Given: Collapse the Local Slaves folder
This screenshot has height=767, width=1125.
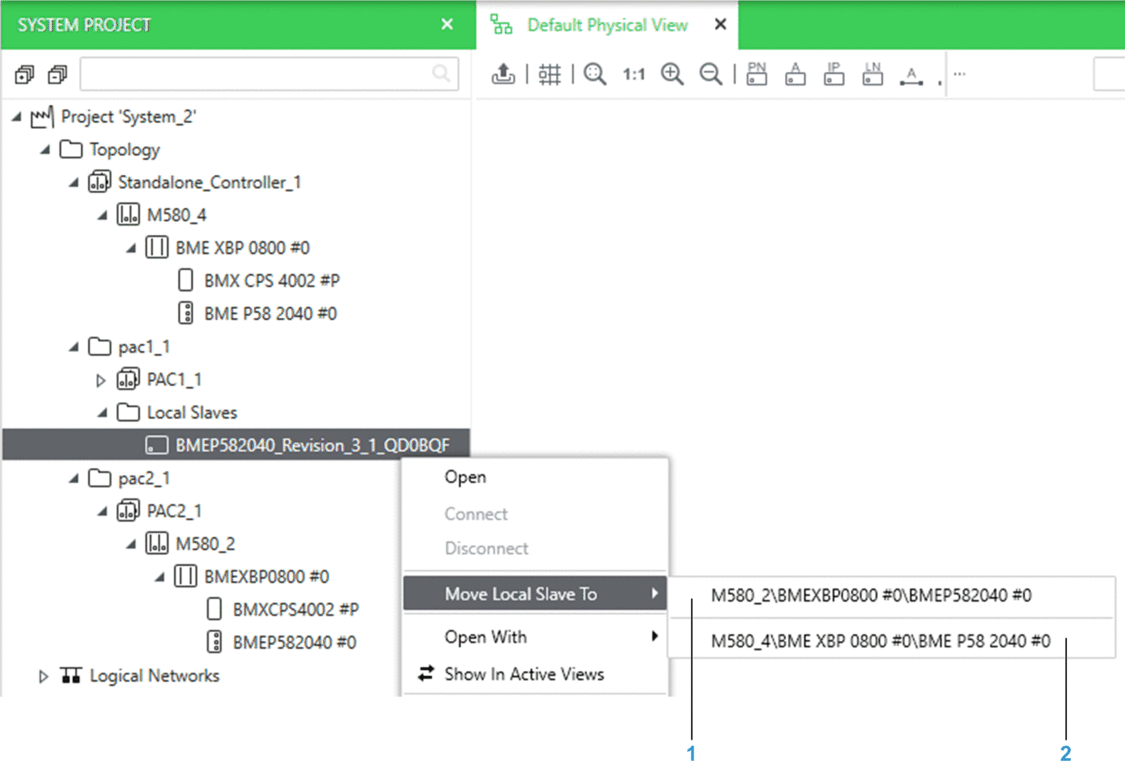Looking at the screenshot, I should [103, 413].
